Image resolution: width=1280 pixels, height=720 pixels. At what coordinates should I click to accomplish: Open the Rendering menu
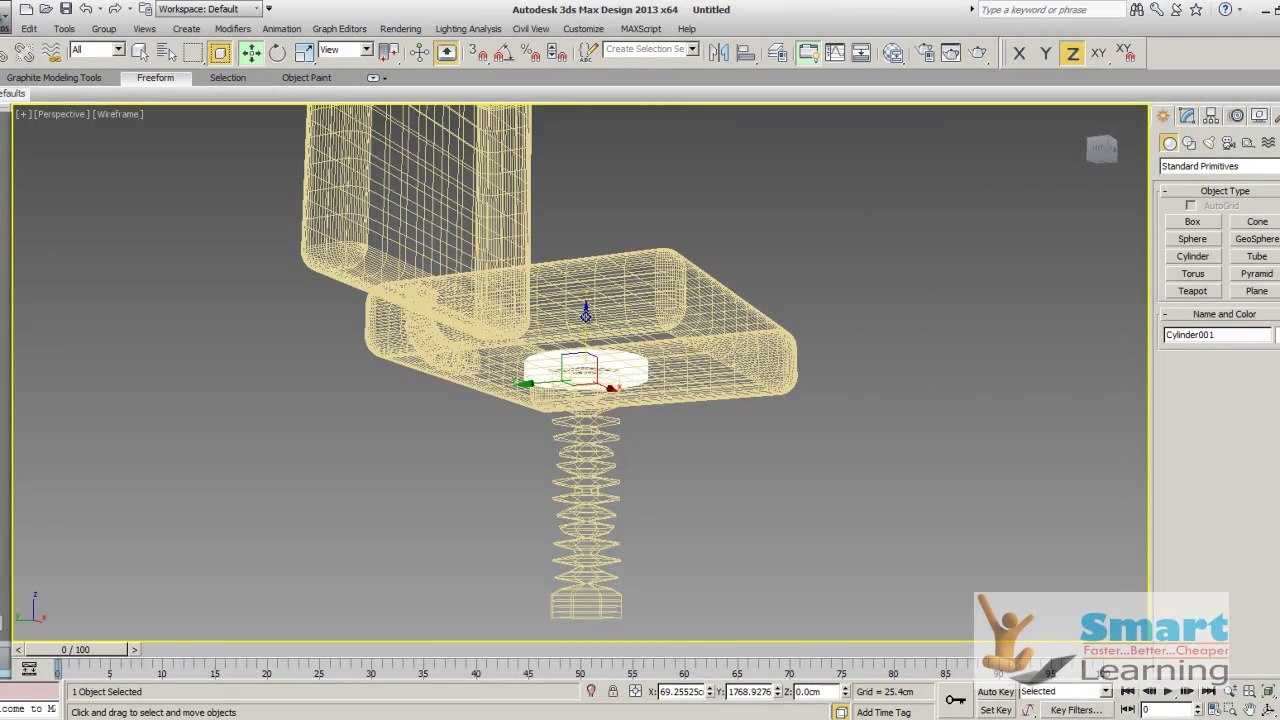click(400, 29)
